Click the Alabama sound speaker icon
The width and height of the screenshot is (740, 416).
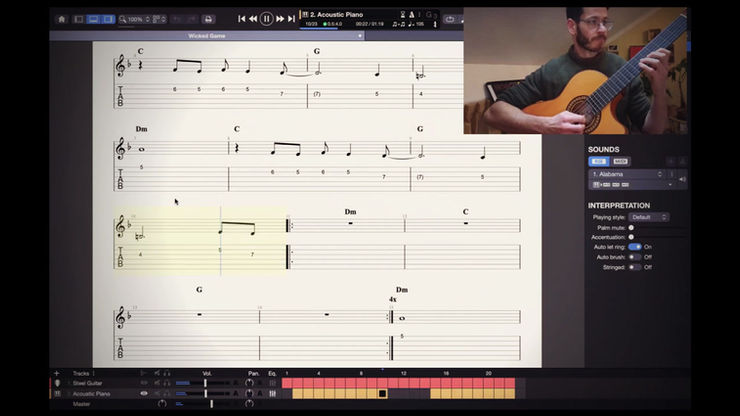pyautogui.click(x=682, y=179)
